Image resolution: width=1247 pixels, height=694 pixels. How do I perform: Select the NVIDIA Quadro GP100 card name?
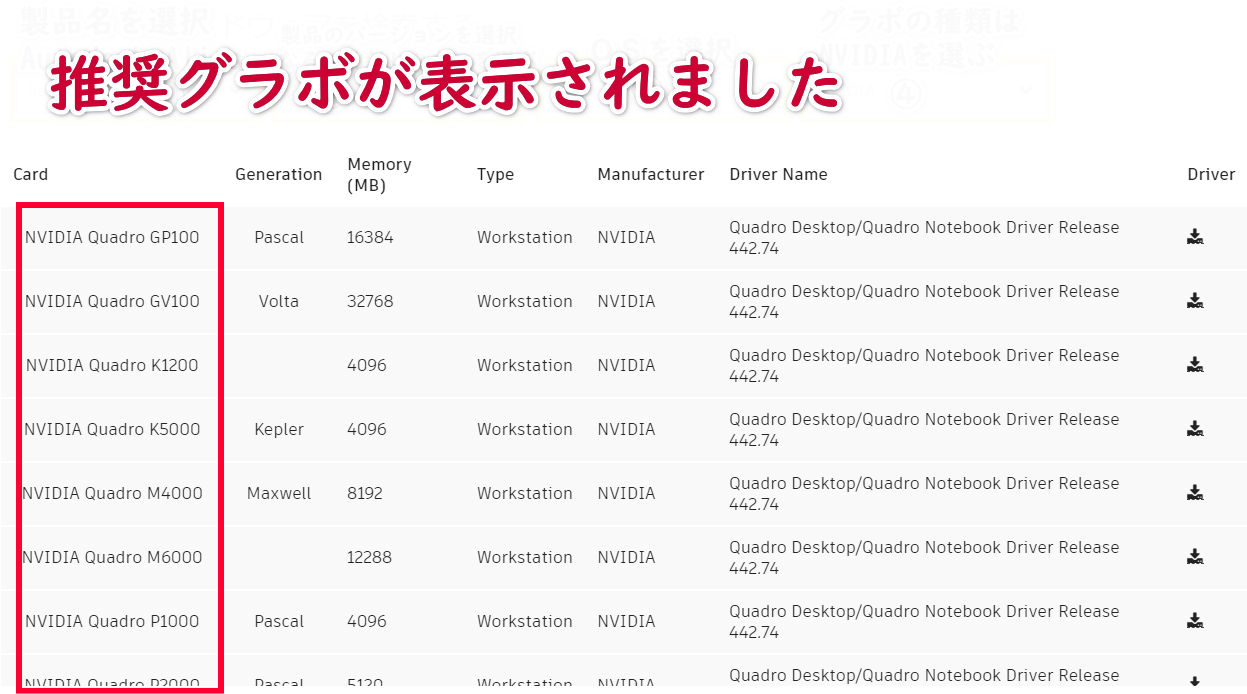pos(112,237)
